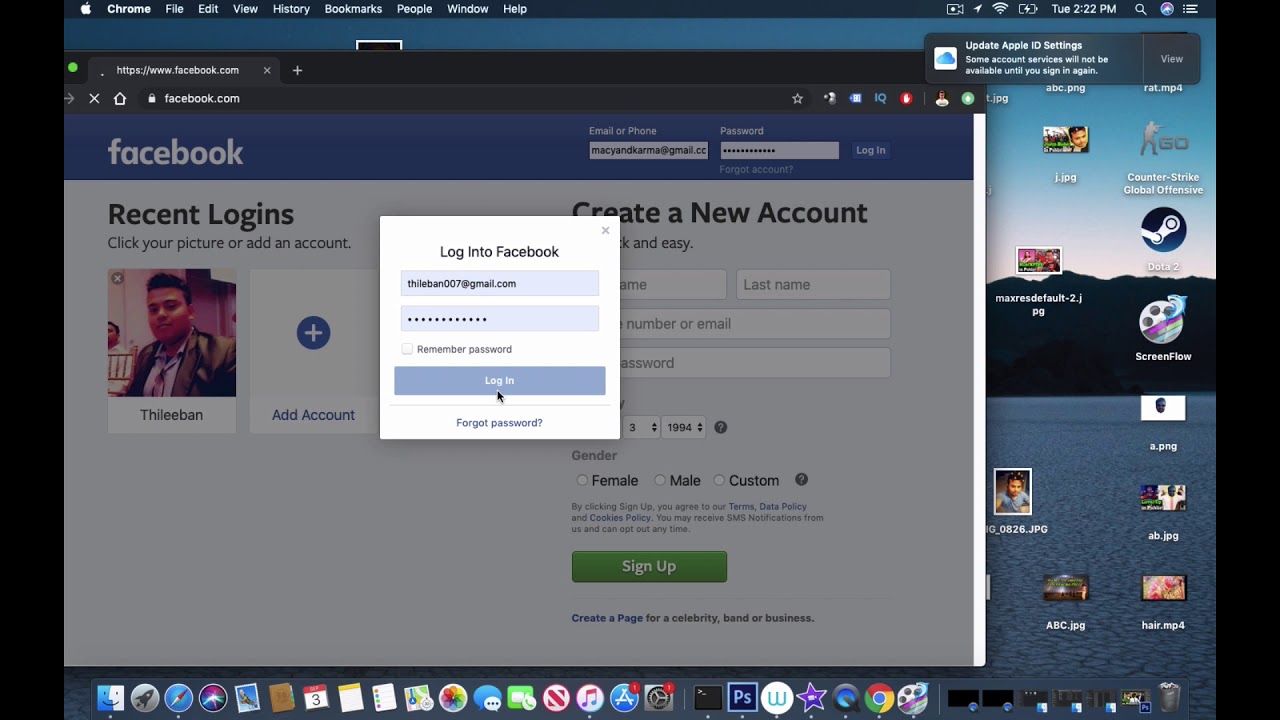Click the Last name input field
This screenshot has height=720, width=1280.
click(813, 284)
